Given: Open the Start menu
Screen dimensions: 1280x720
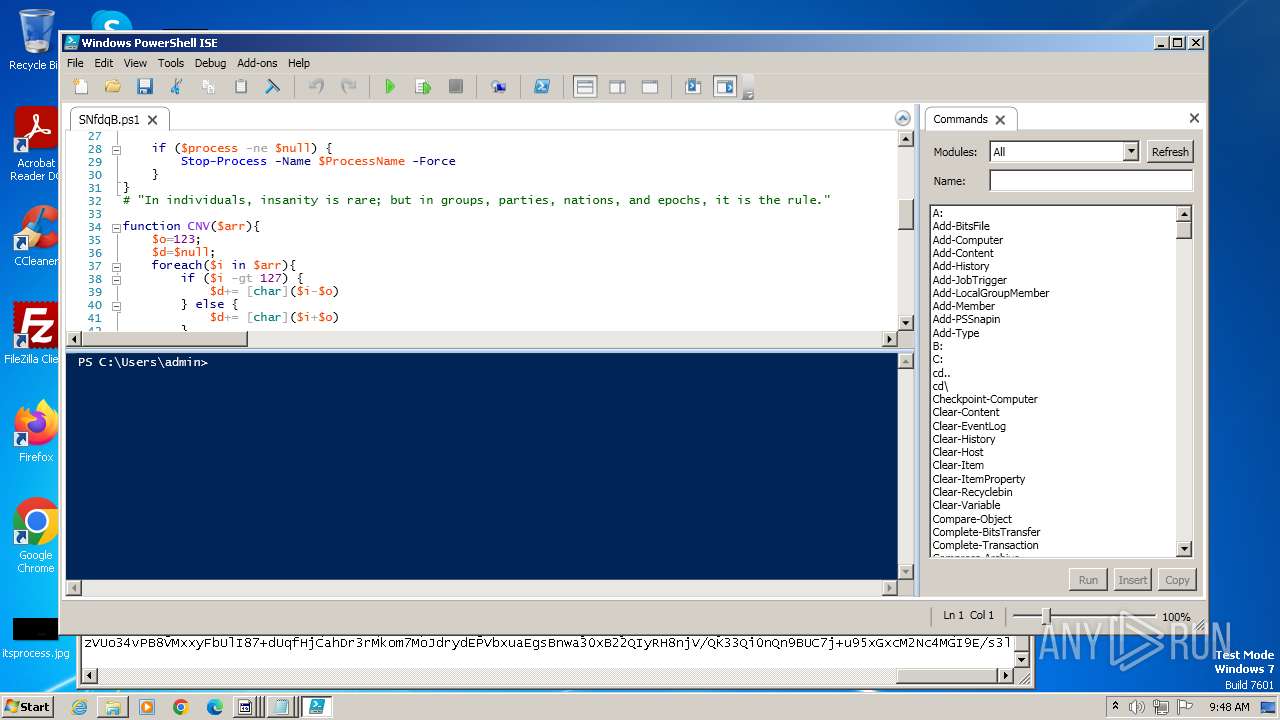Looking at the screenshot, I should [x=27, y=706].
